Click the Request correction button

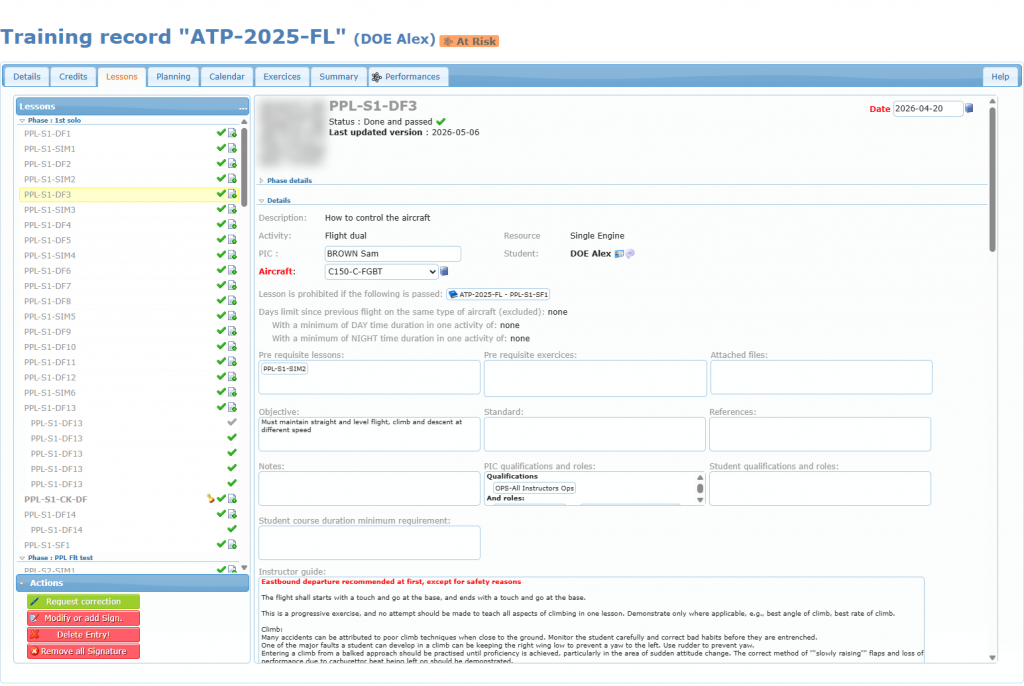83,601
